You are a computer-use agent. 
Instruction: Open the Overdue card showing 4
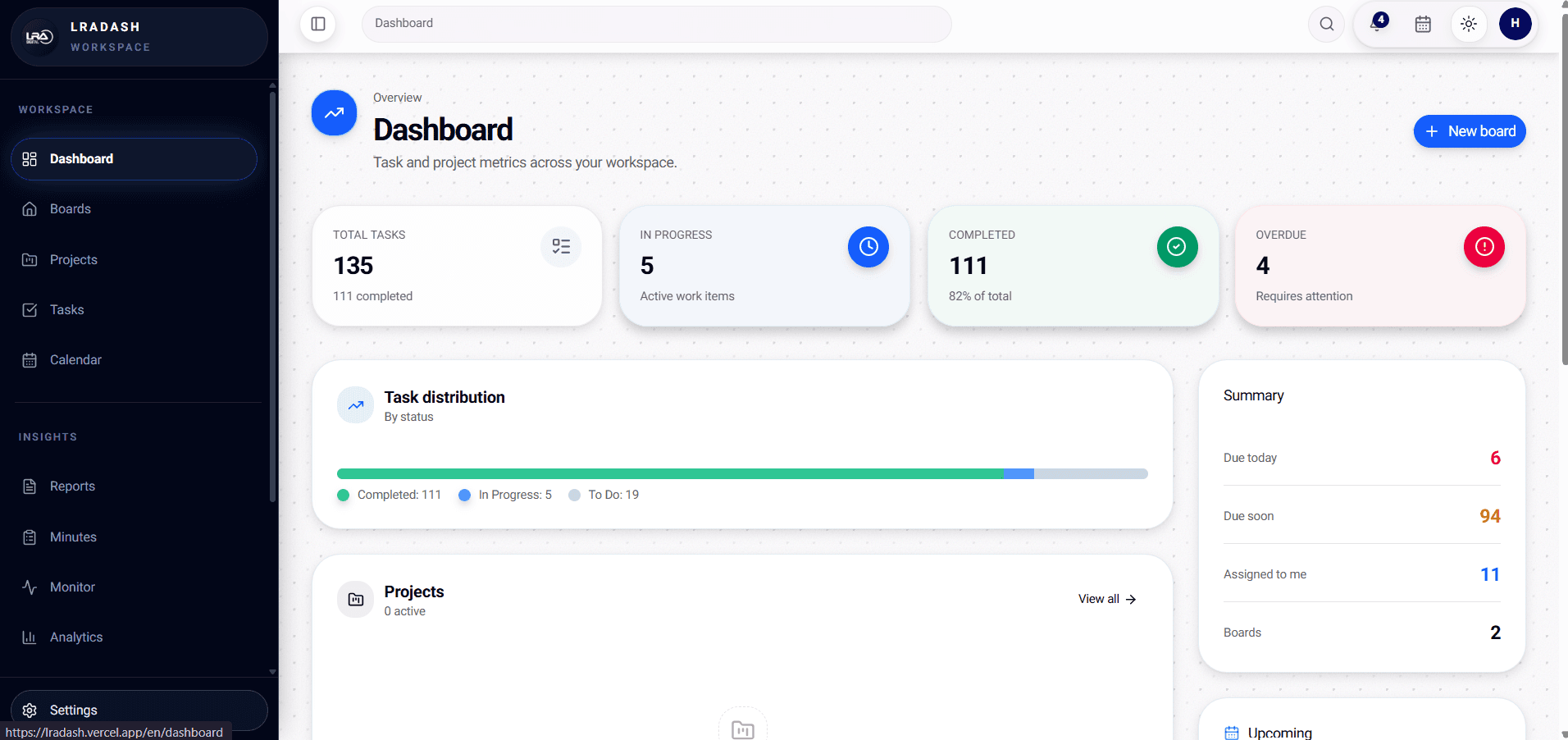tap(1380, 266)
